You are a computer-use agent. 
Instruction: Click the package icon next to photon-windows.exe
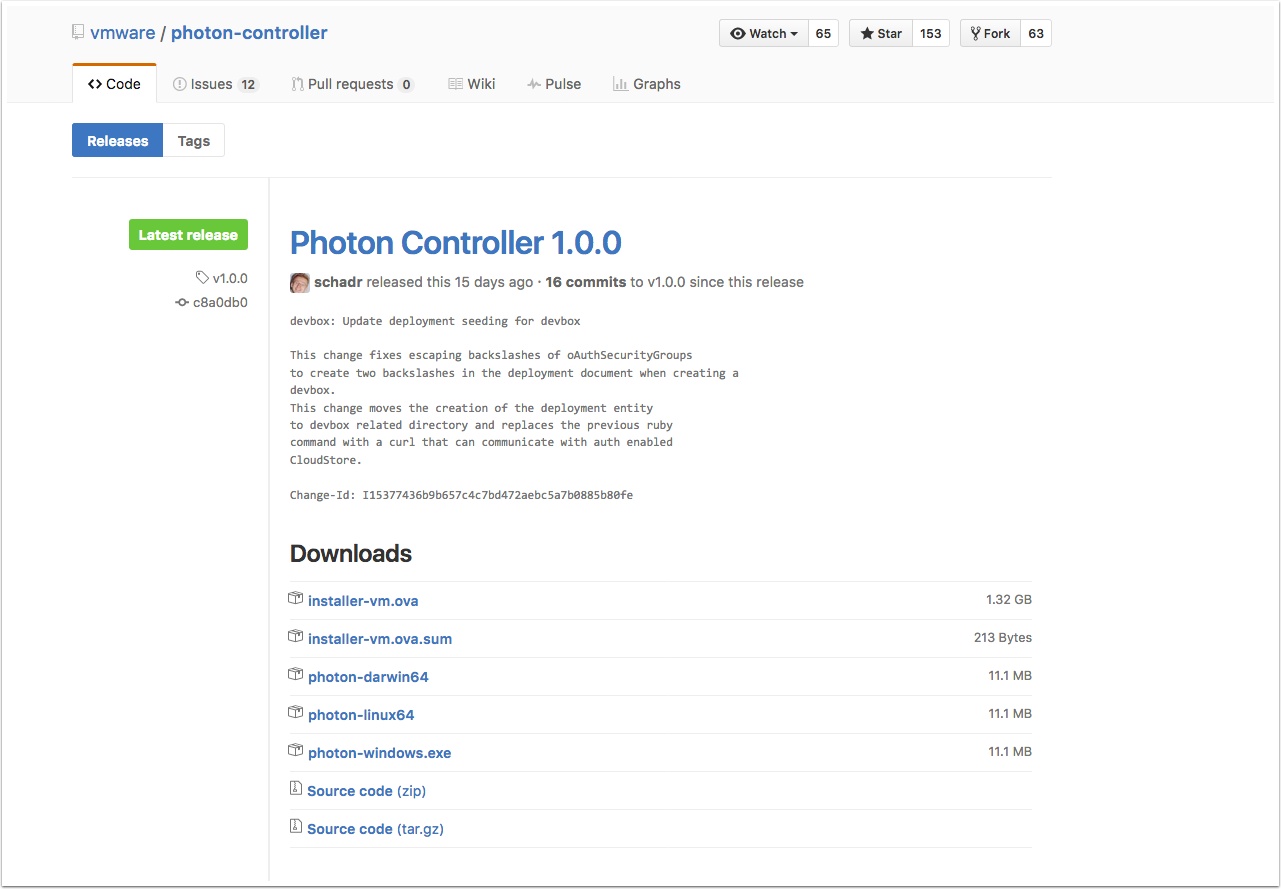(295, 751)
